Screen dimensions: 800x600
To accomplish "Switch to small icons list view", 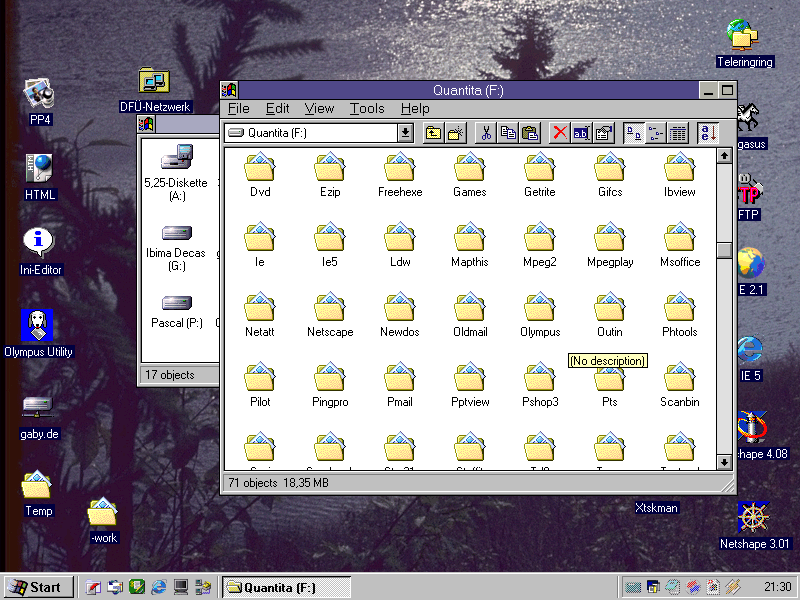I will tap(656, 133).
